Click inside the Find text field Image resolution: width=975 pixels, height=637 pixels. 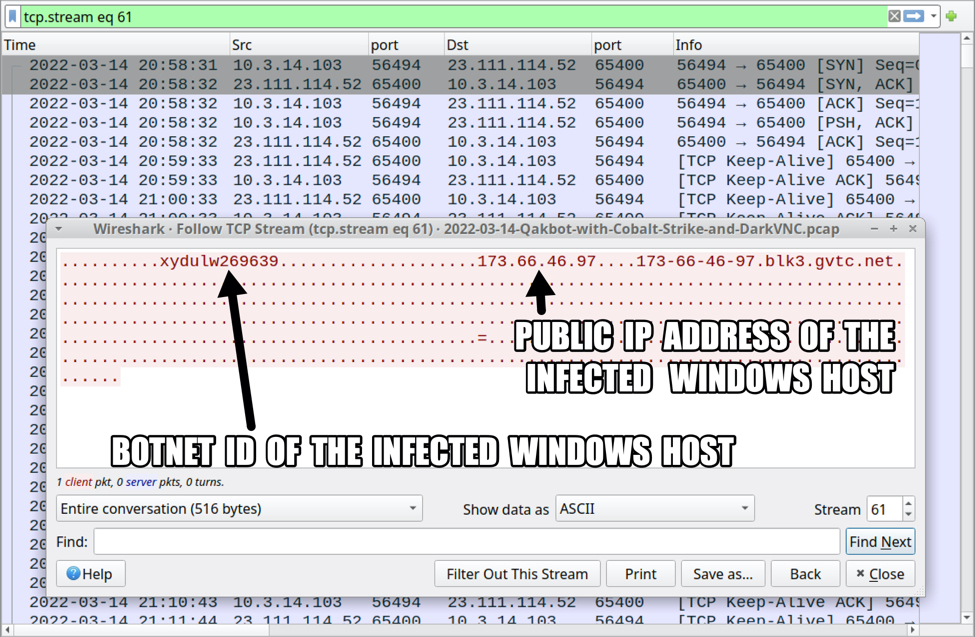tap(467, 542)
